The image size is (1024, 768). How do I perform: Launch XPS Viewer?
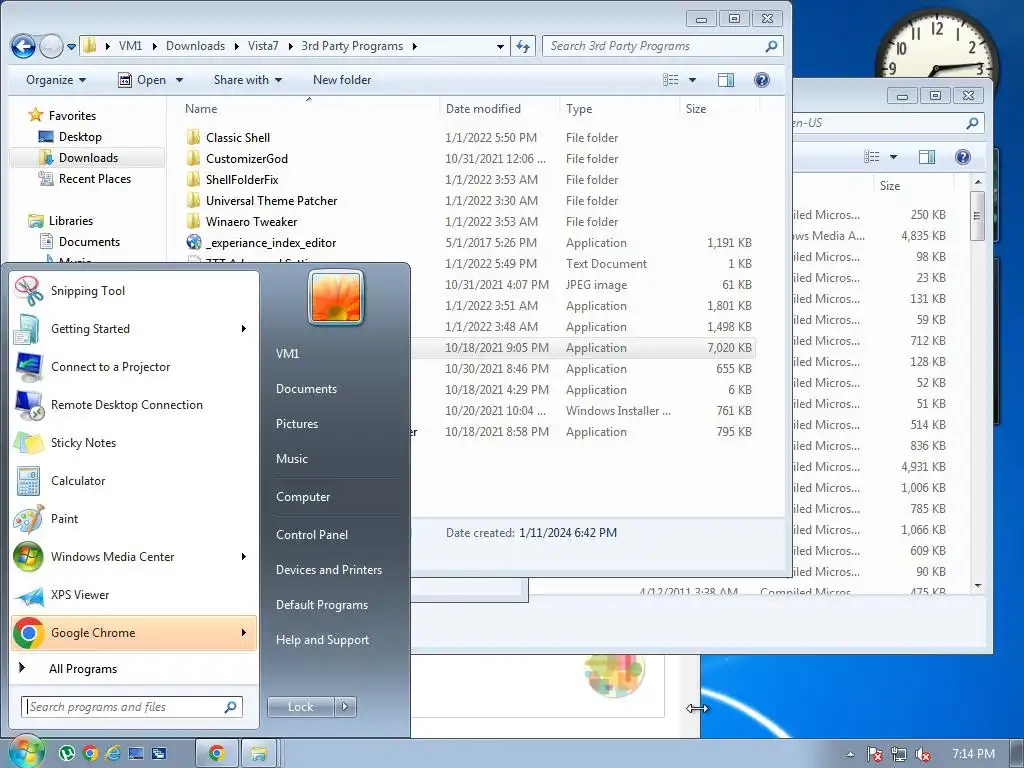point(133,594)
